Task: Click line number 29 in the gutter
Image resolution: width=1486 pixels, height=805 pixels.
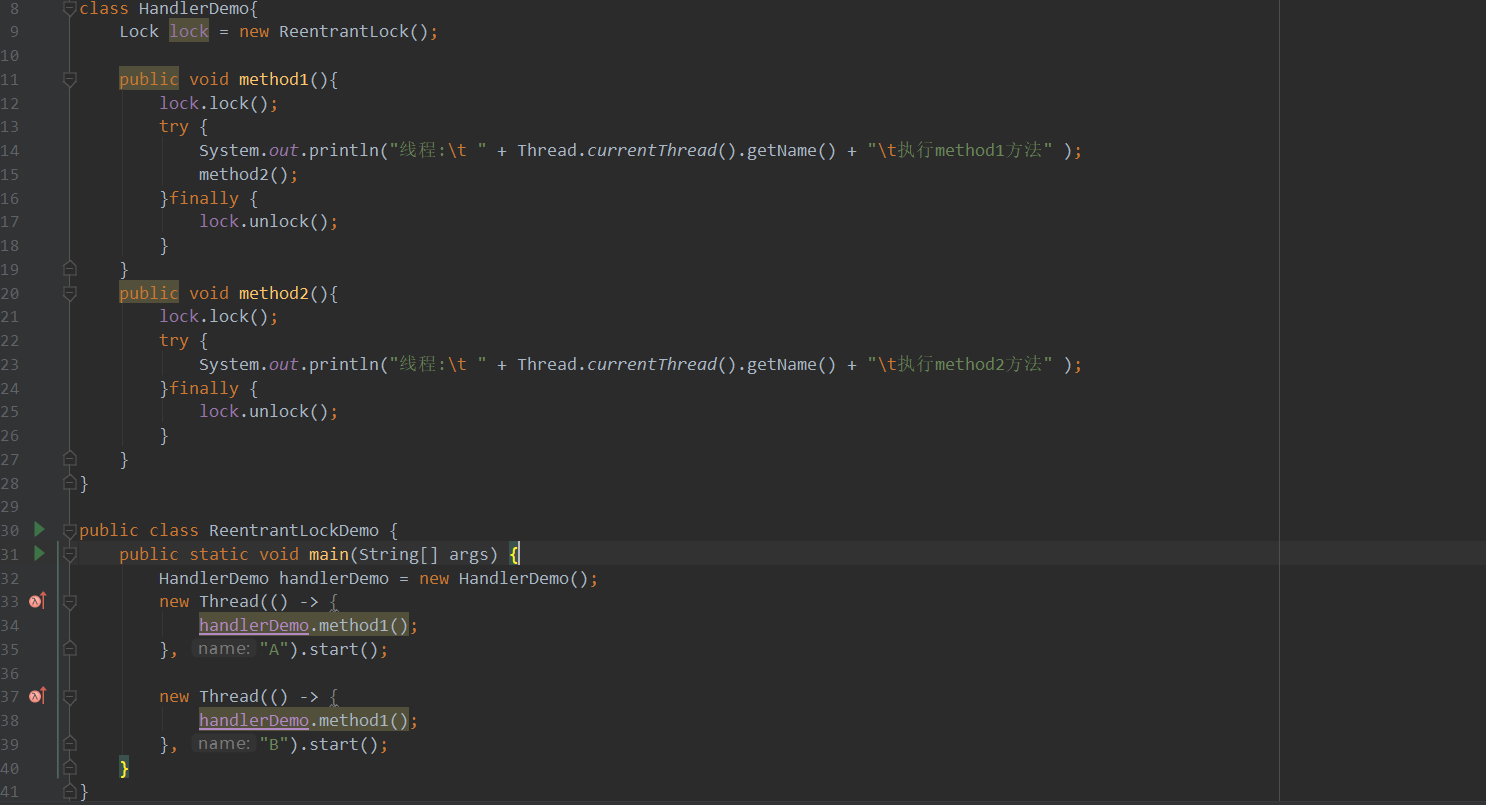Action: 10,506
